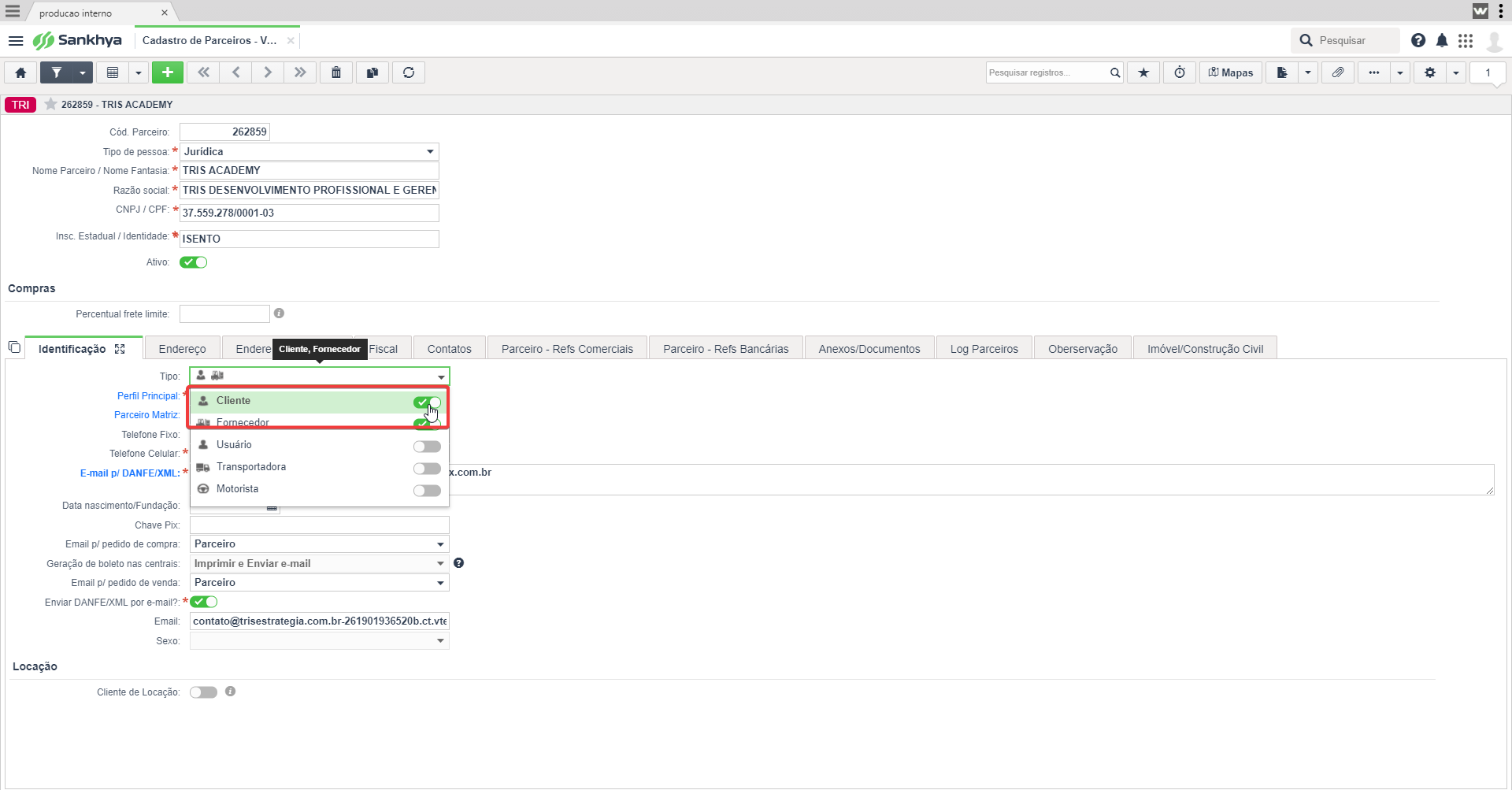Image resolution: width=1512 pixels, height=790 pixels.
Task: Click the E-mail p/ DANFE/XML link label
Action: click(x=130, y=473)
